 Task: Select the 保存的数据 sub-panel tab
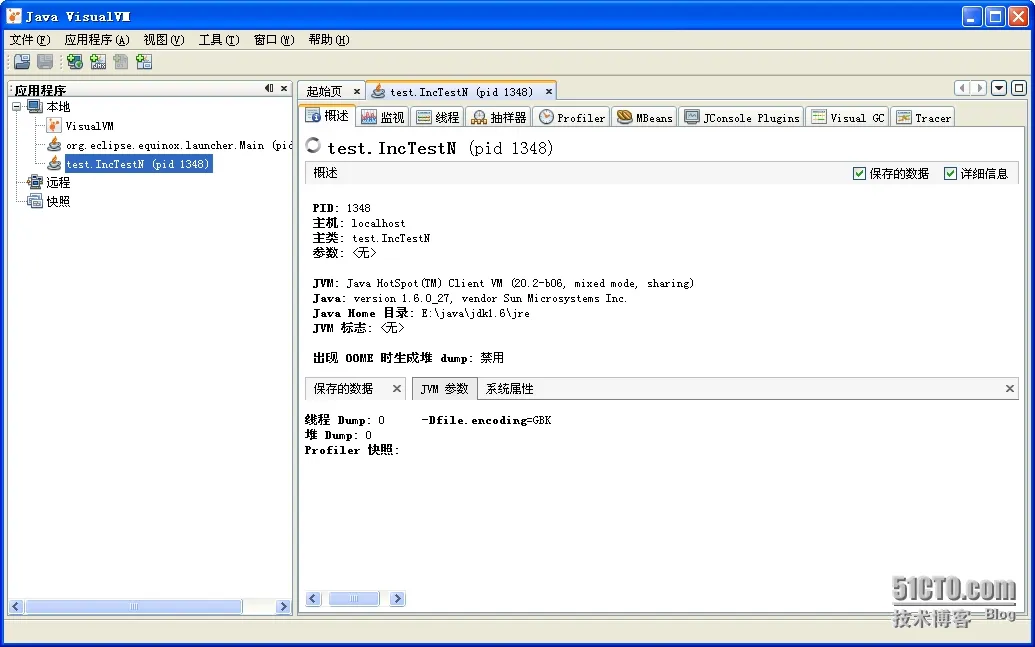tap(343, 389)
